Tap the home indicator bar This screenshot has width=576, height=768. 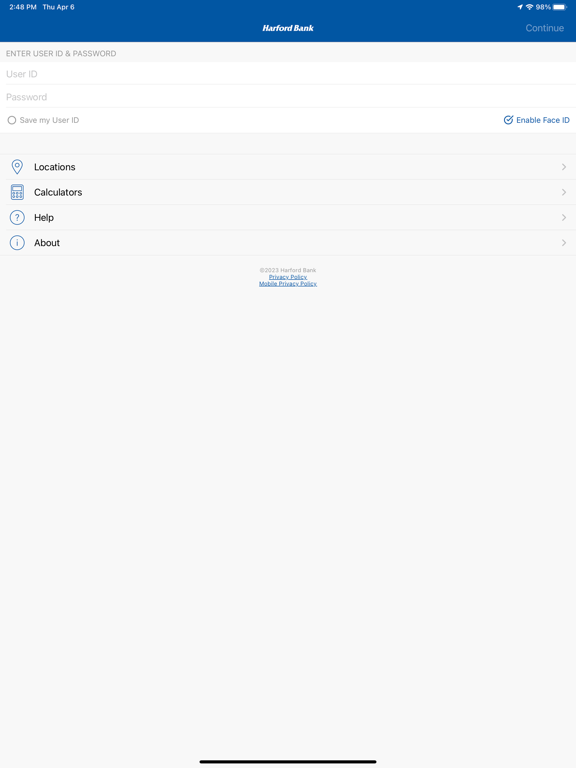coord(288,762)
